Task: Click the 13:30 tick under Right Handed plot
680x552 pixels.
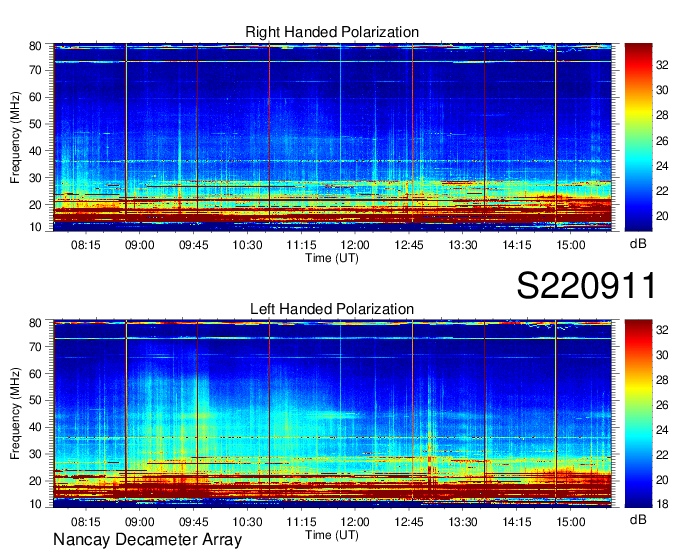Action: (x=463, y=245)
